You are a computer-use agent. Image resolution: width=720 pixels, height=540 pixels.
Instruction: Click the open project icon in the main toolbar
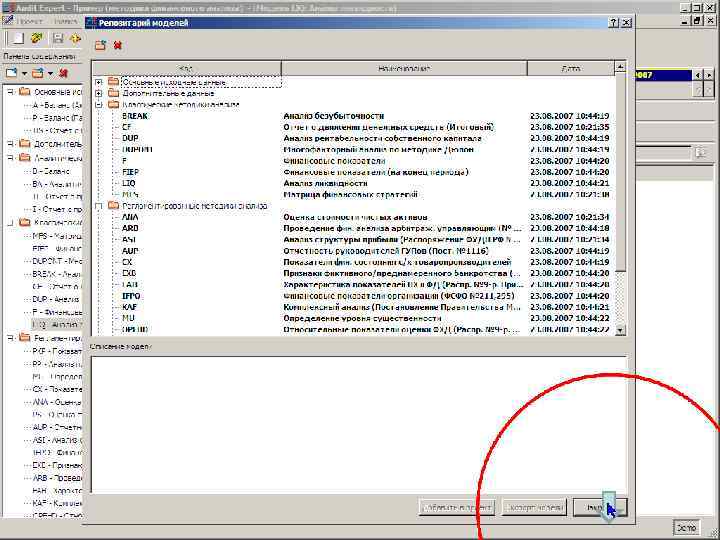37,38
